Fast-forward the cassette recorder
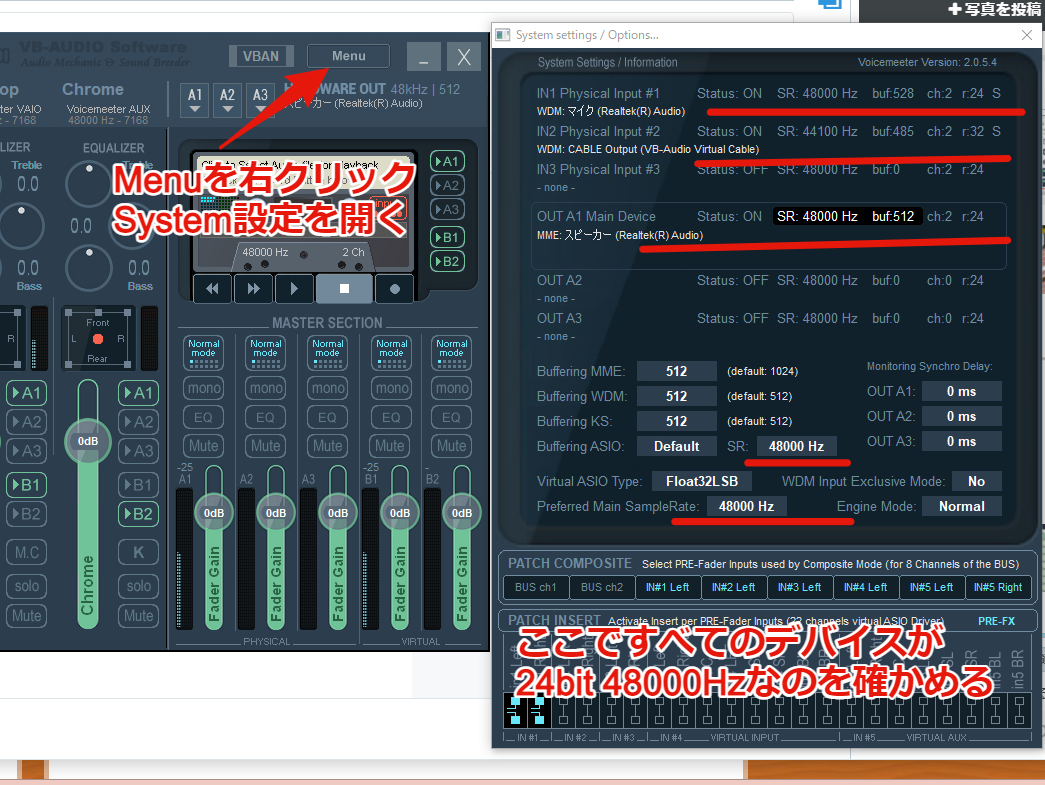This screenshot has height=785, width=1045. (x=253, y=289)
